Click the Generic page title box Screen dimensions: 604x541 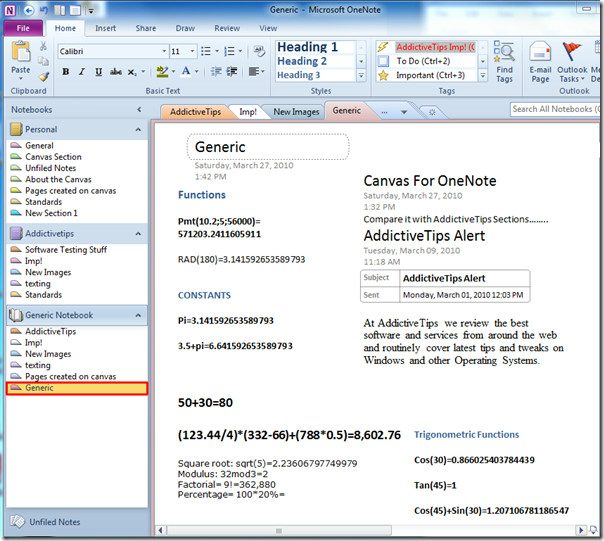(268, 147)
